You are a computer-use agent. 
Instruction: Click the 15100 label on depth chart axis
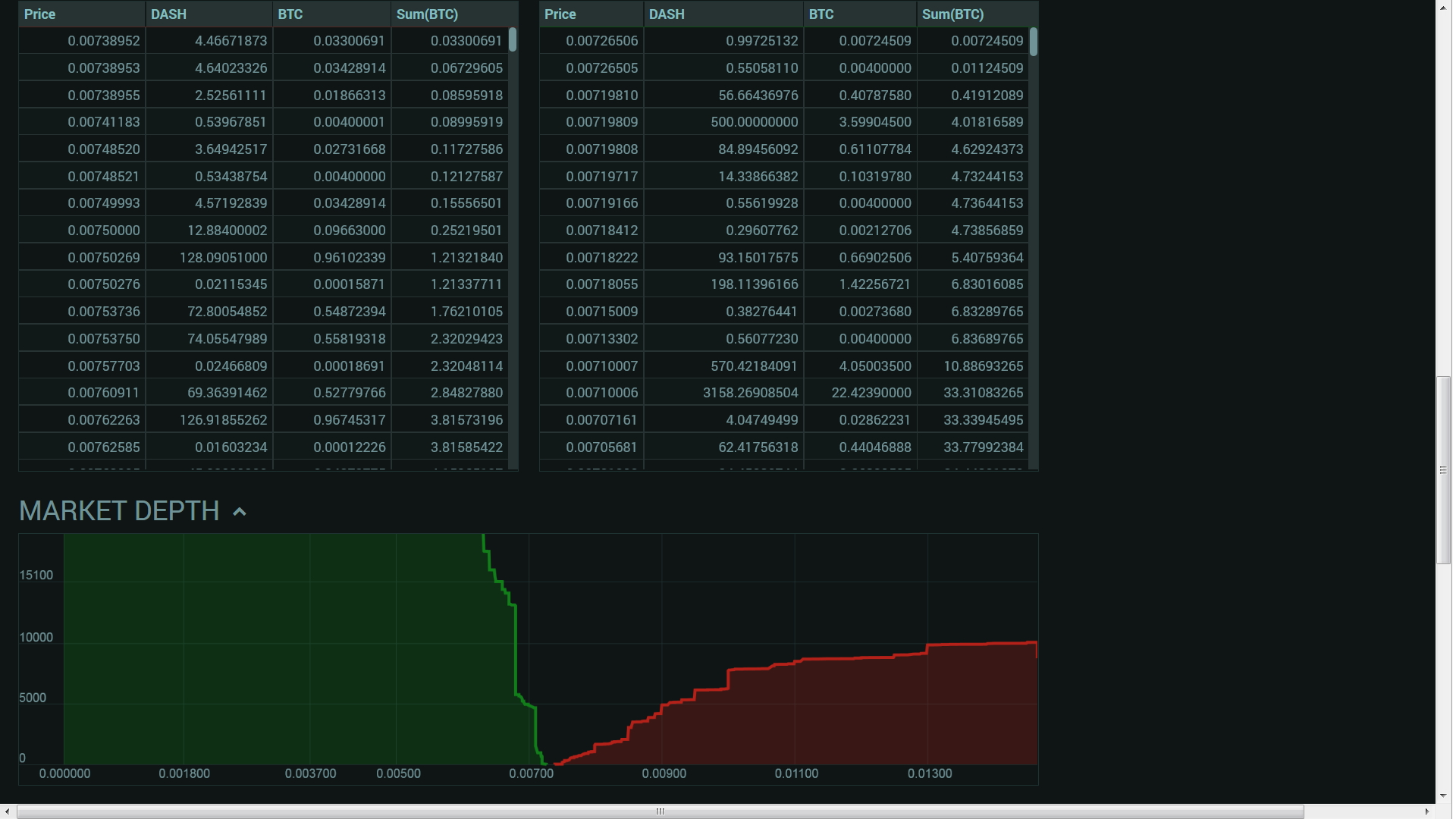(36, 576)
